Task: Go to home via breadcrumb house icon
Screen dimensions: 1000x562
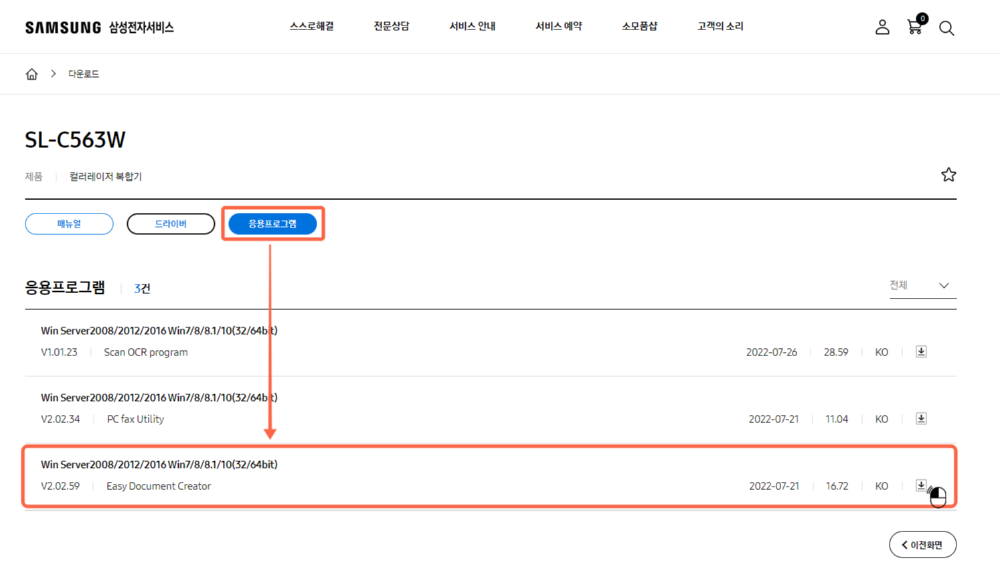Action: 31,74
